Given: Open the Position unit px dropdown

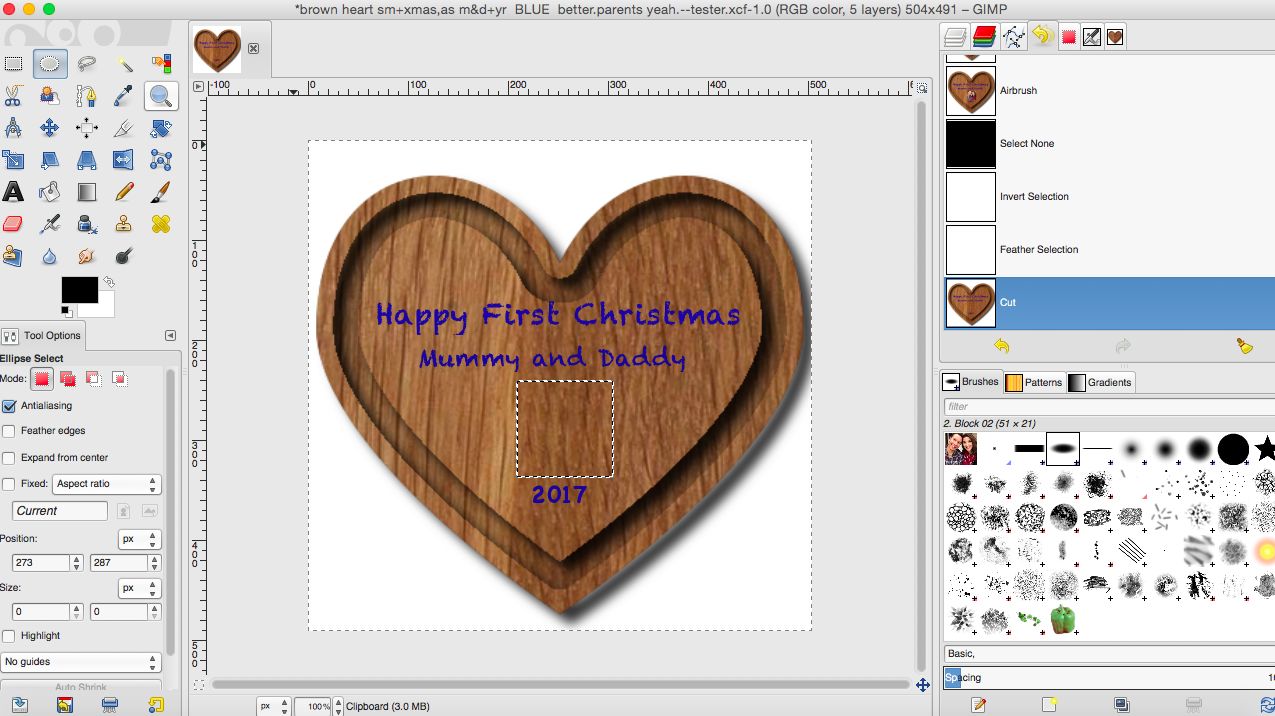Looking at the screenshot, I should (x=139, y=539).
